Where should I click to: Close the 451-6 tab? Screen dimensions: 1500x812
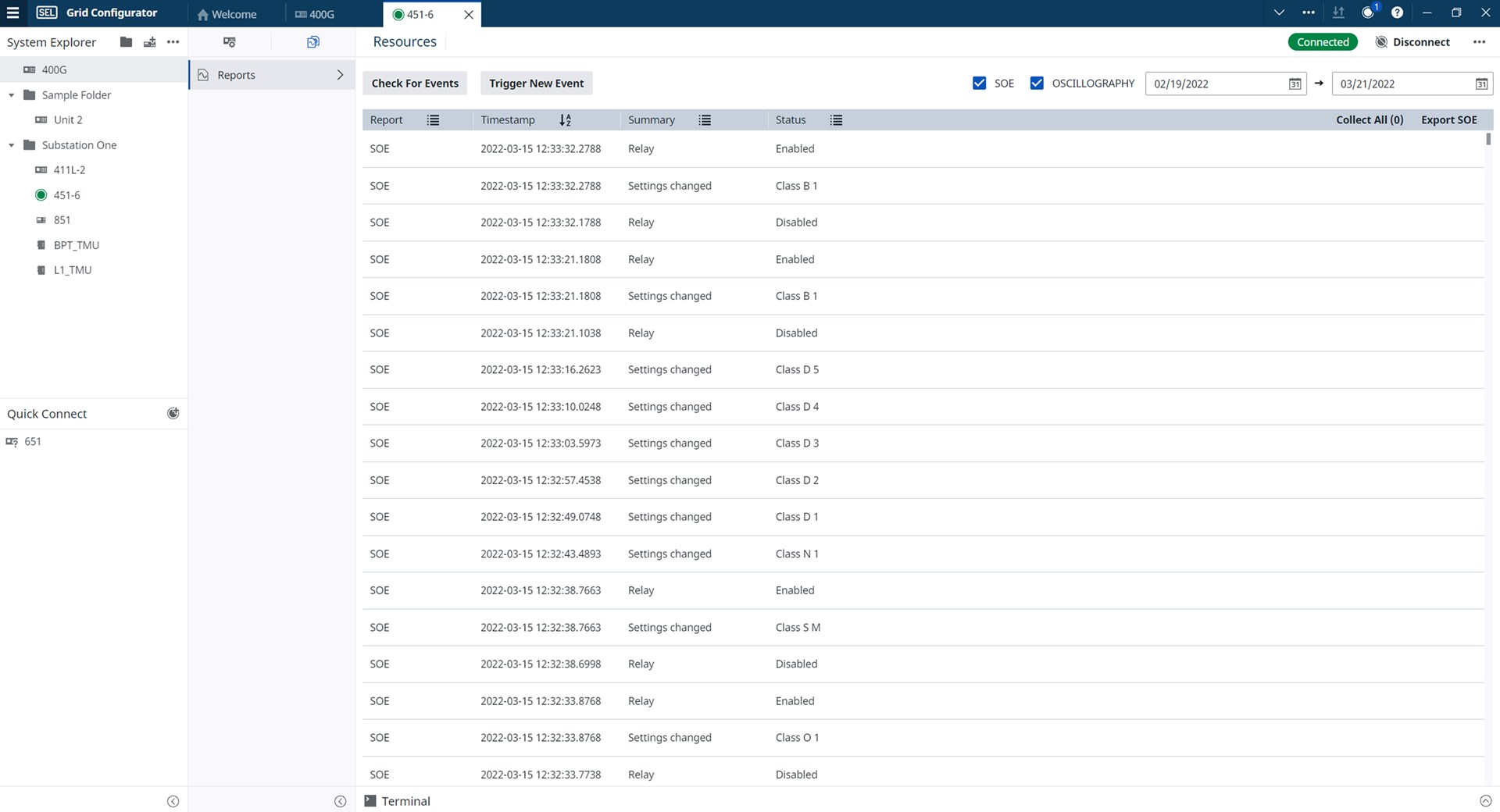point(469,15)
